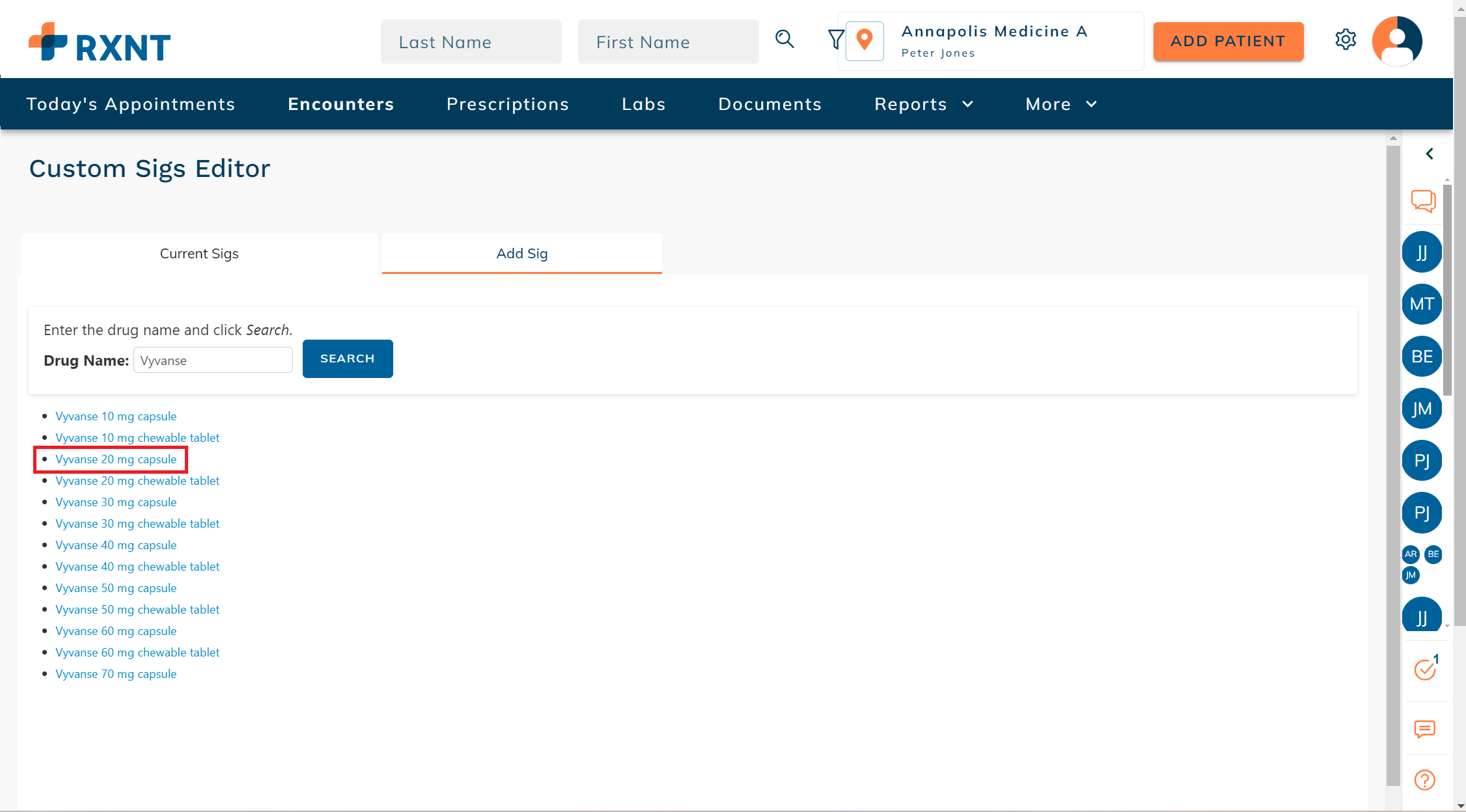Viewport: 1466px width, 812px height.
Task: Select Vyvanse 30 mg capsule link
Action: (116, 502)
